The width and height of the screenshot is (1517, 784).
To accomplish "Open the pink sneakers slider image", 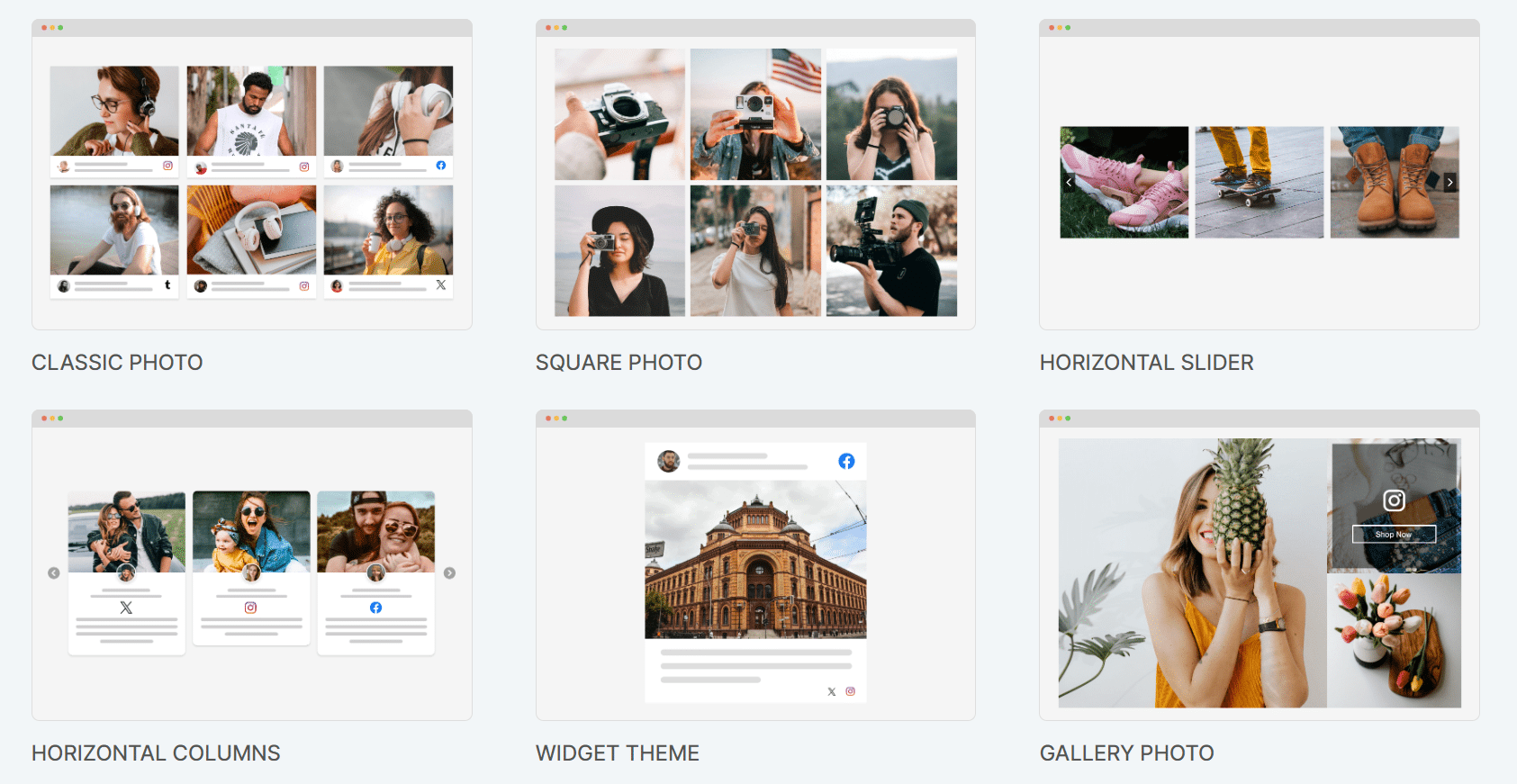I will tap(1124, 182).
